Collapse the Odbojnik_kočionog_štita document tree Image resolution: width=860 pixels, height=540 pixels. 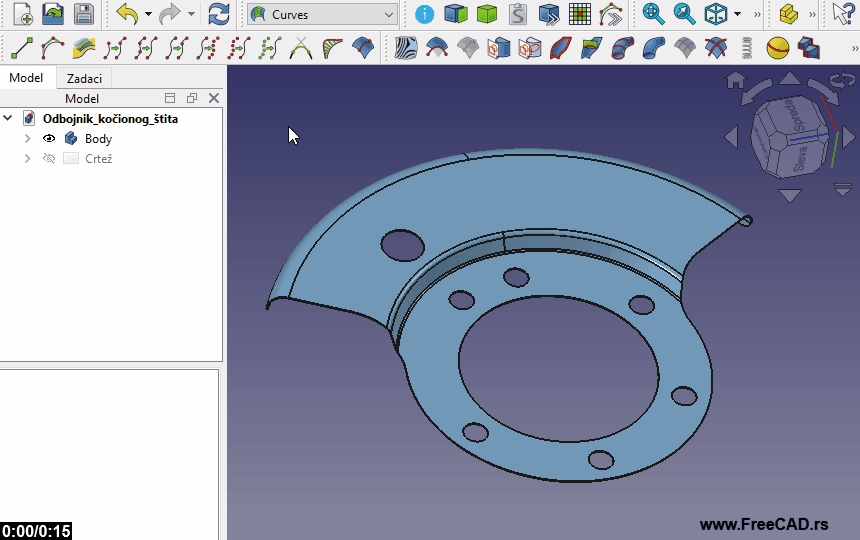(x=8, y=118)
